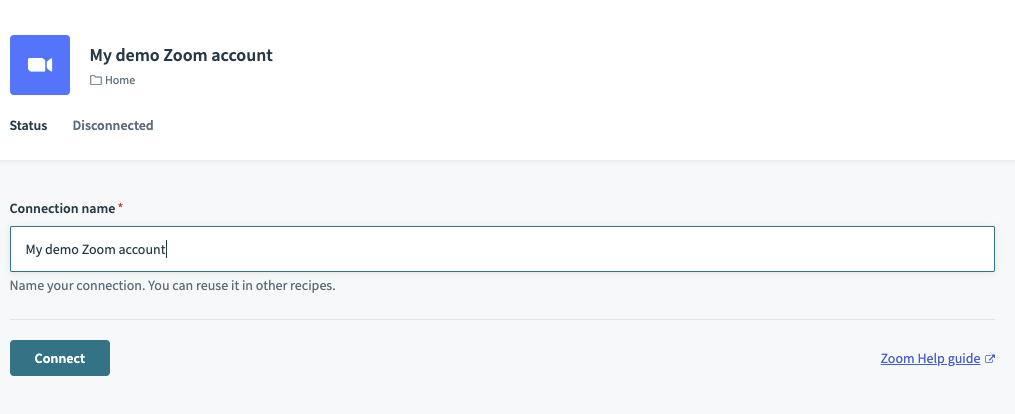Image resolution: width=1015 pixels, height=414 pixels.
Task: Click the folder icon beside Home
Action: (96, 80)
